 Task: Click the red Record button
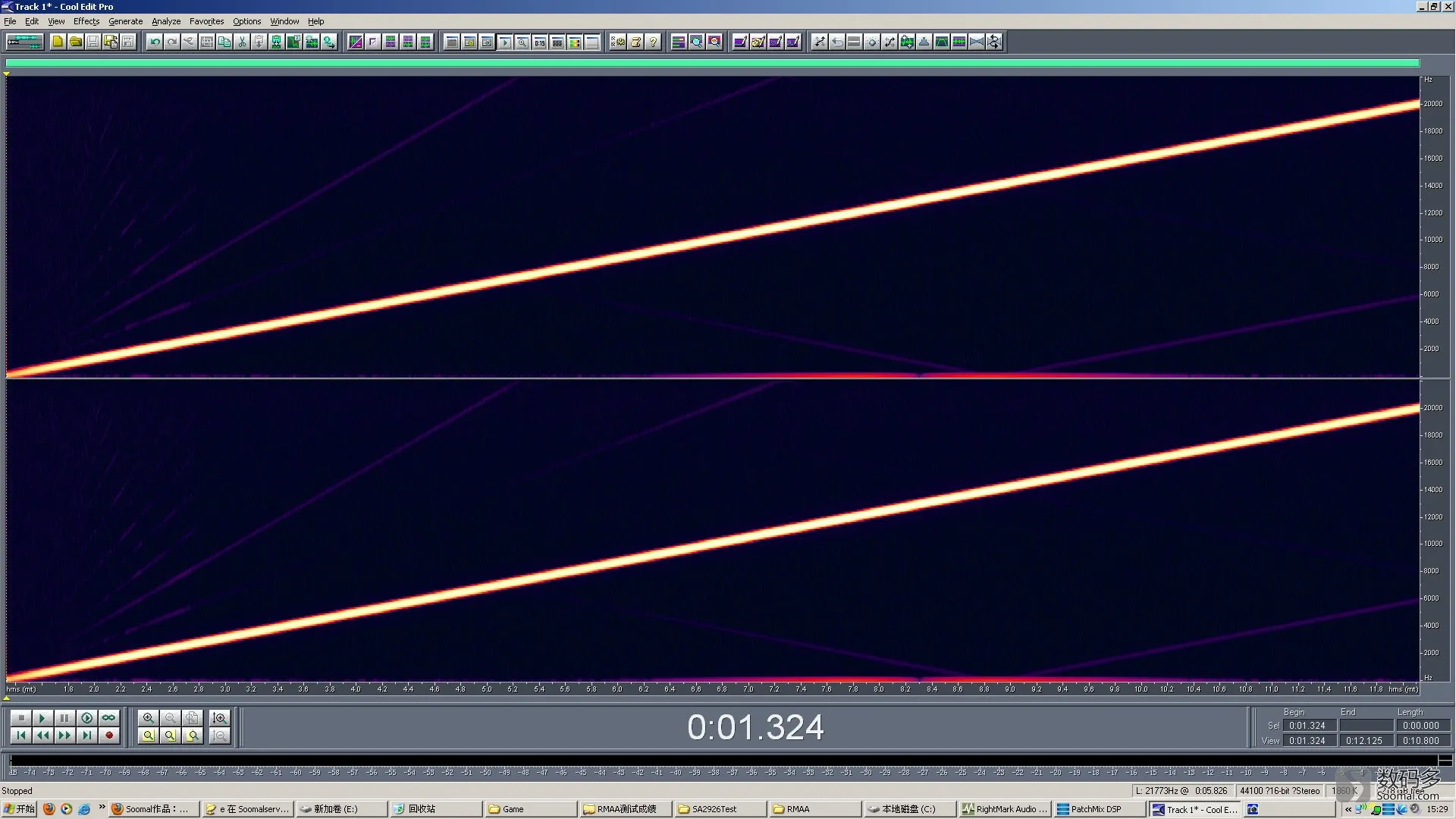108,735
